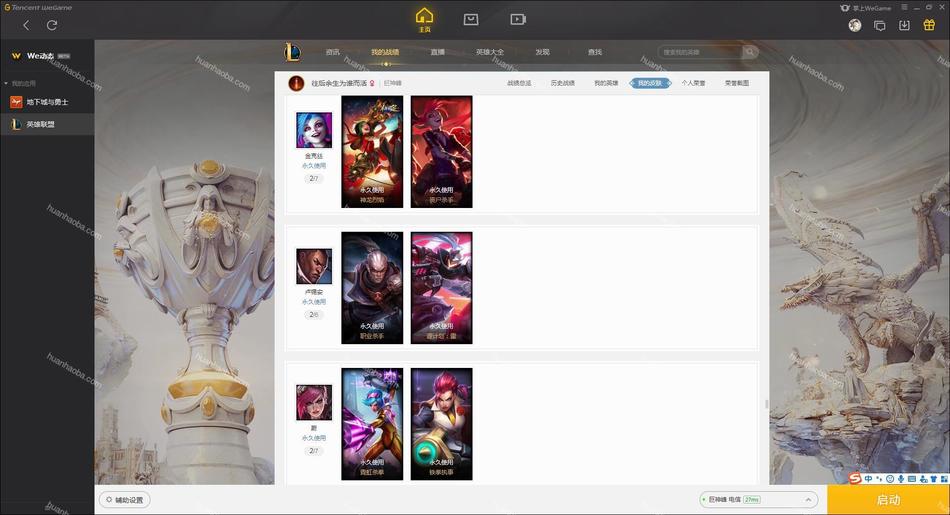Open 辅助设置 settings button

tap(125, 500)
